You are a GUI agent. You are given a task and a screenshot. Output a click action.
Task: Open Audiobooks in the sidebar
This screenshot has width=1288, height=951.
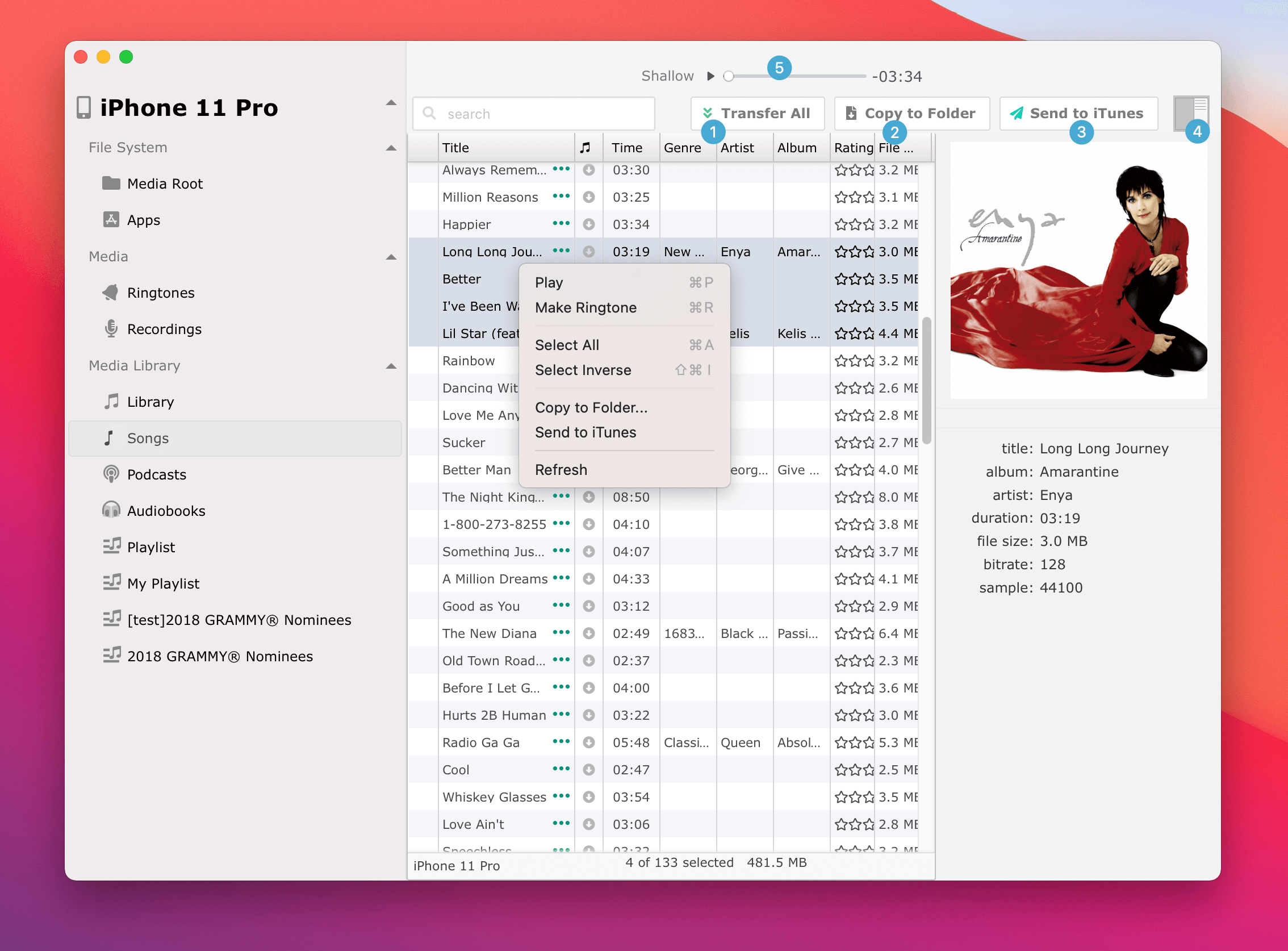point(154,511)
